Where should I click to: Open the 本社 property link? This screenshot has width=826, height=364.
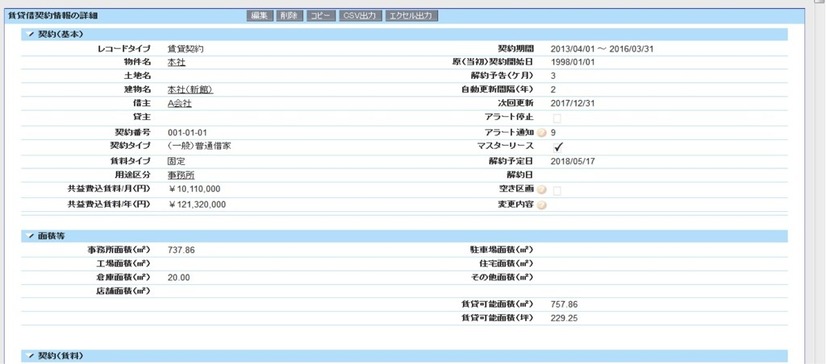[x=176, y=62]
